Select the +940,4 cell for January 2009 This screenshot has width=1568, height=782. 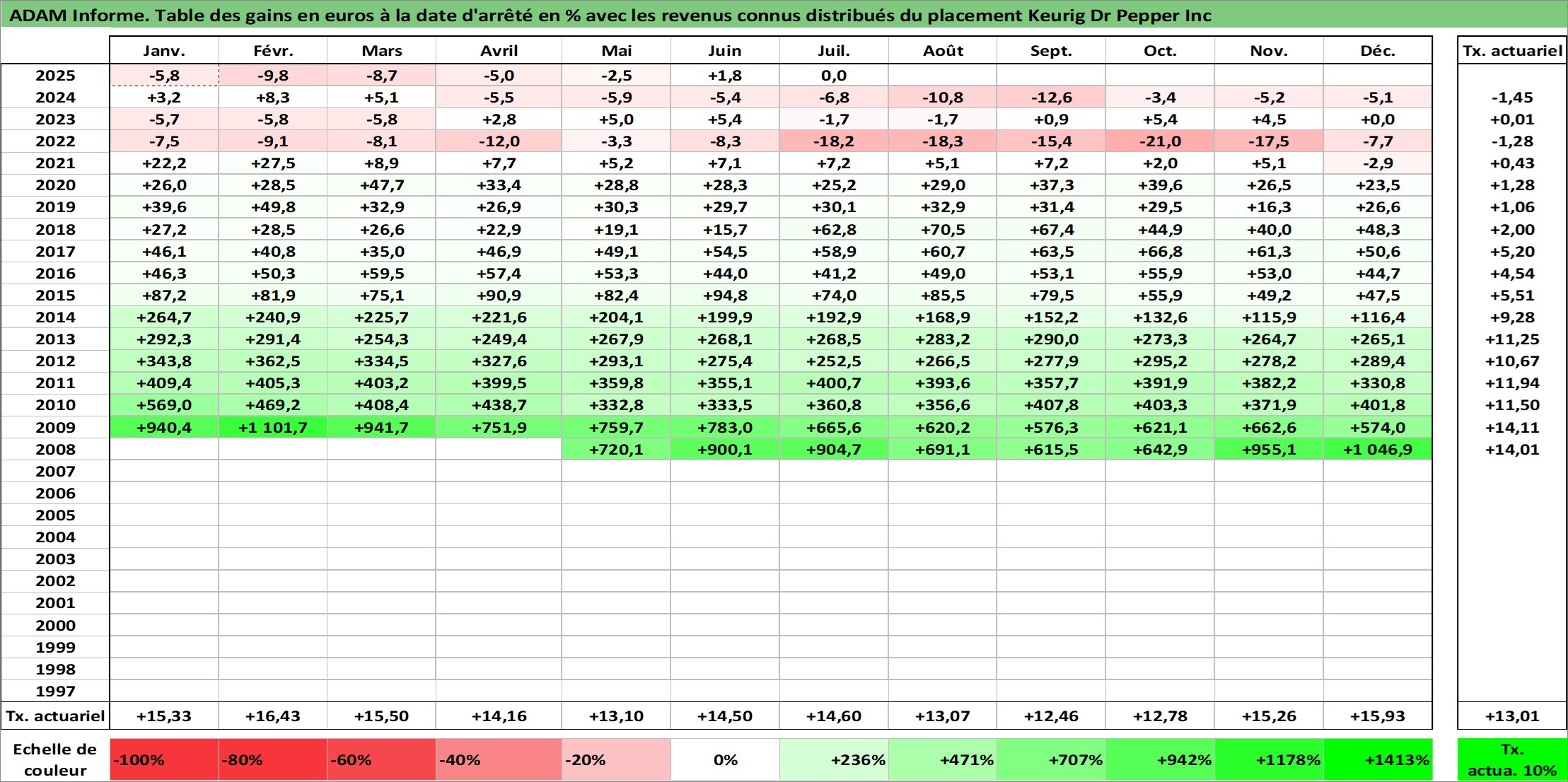[x=164, y=428]
